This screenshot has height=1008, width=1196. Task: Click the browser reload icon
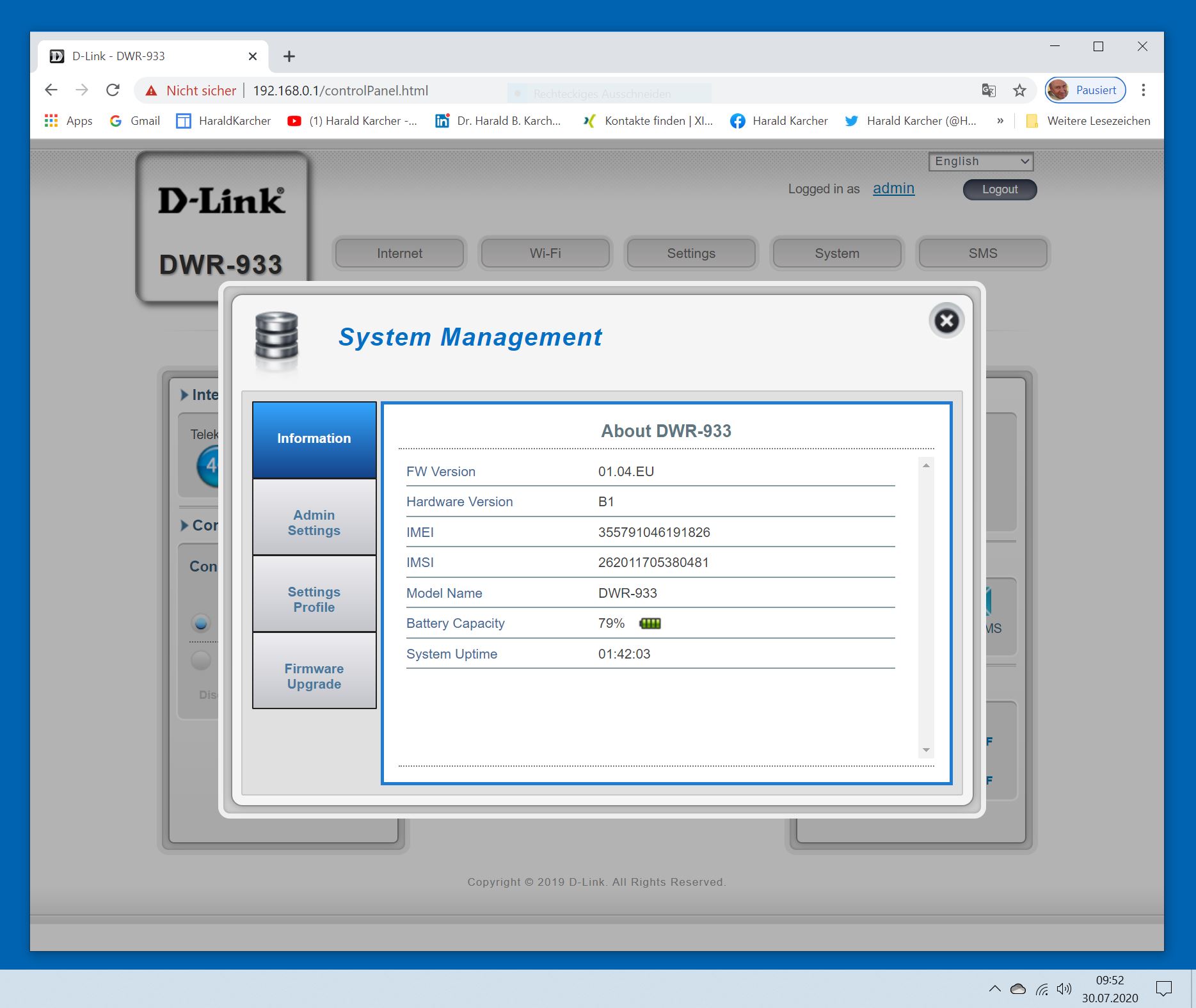(x=113, y=90)
